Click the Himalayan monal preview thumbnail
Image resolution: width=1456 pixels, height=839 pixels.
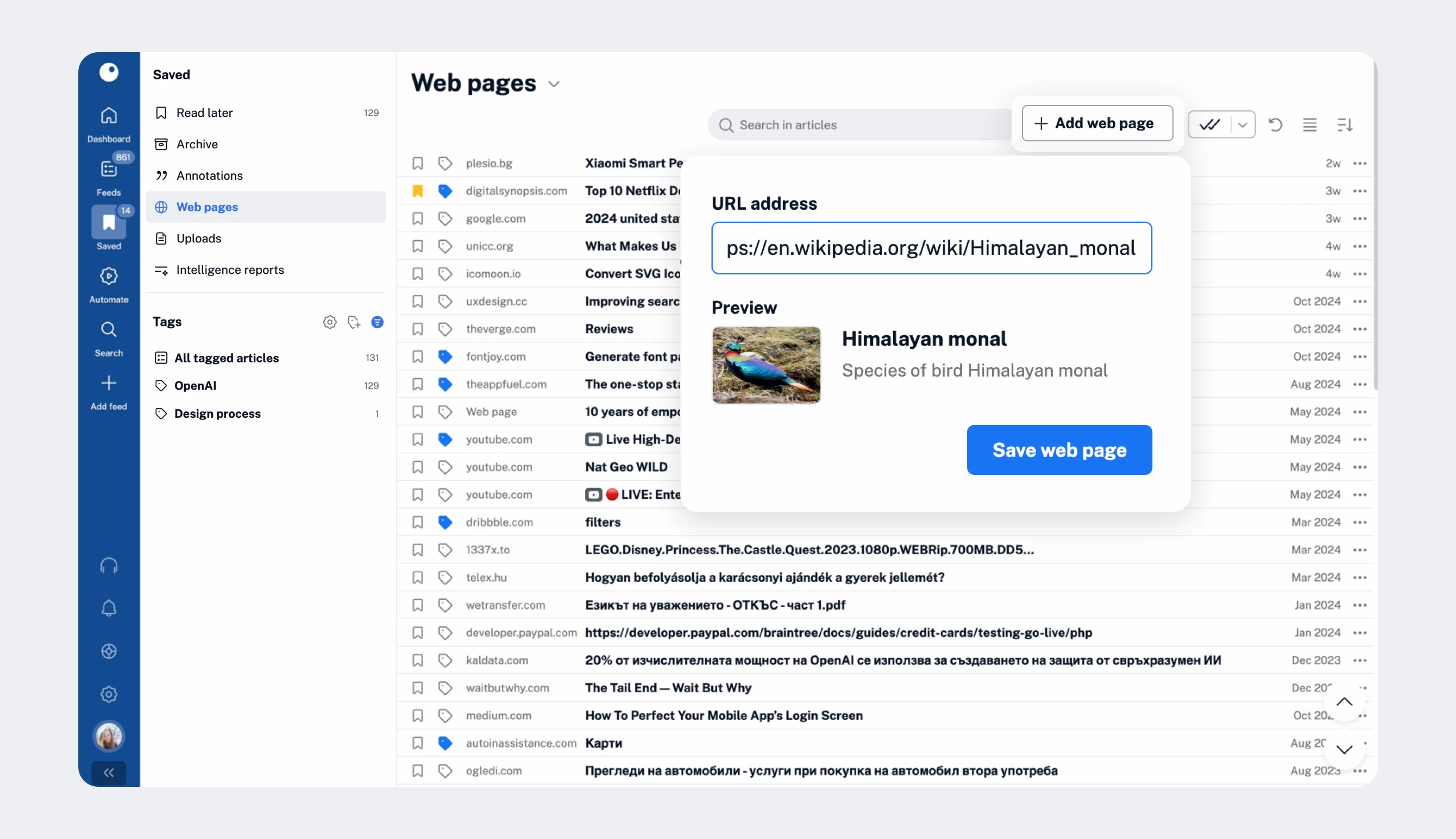click(766, 365)
